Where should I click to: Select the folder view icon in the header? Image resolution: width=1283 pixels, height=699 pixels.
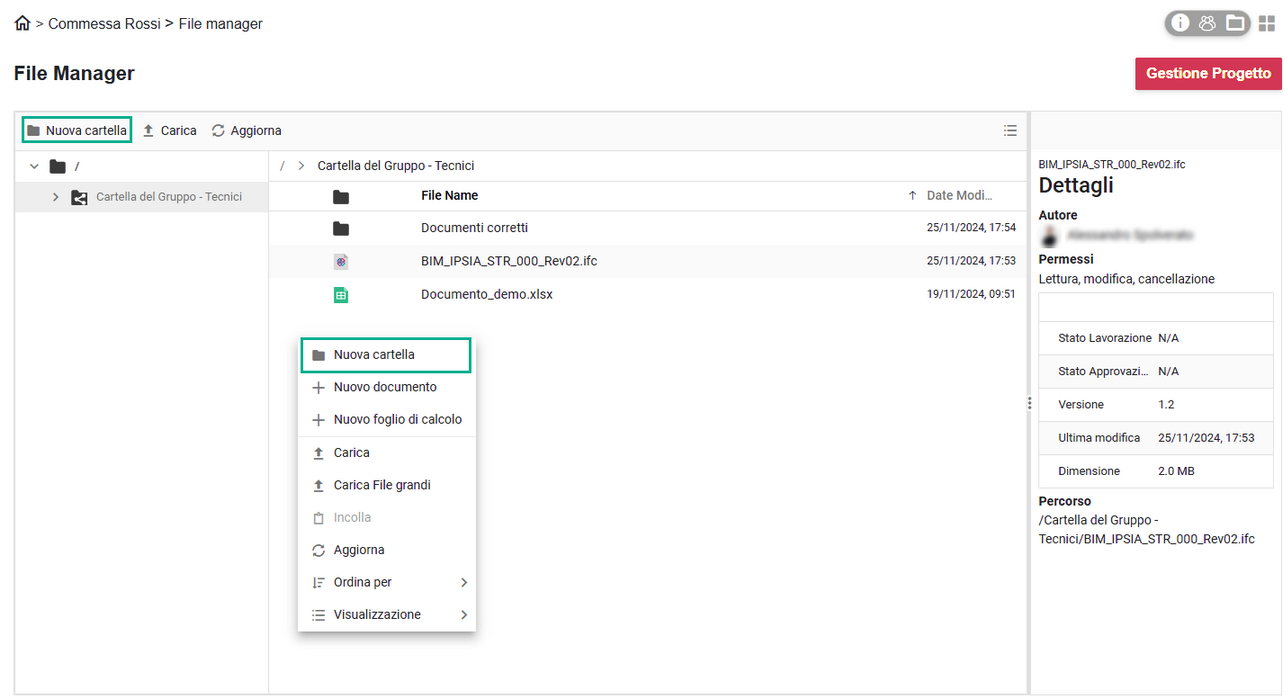pyautogui.click(x=1234, y=23)
